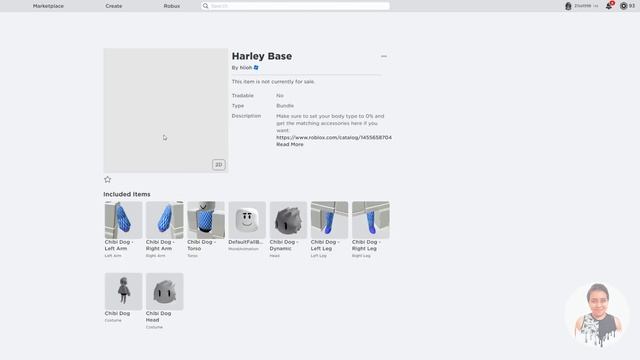
Task: Open the three-dot options menu
Action: click(384, 56)
